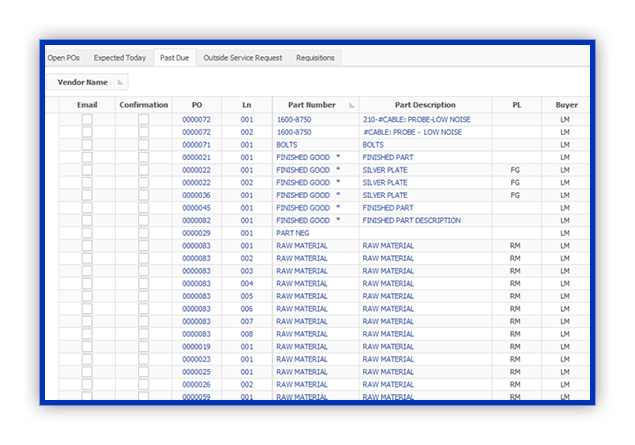This screenshot has height=445, width=635.
Task: Tick Email box in PART NEG row
Action: [x=87, y=233]
